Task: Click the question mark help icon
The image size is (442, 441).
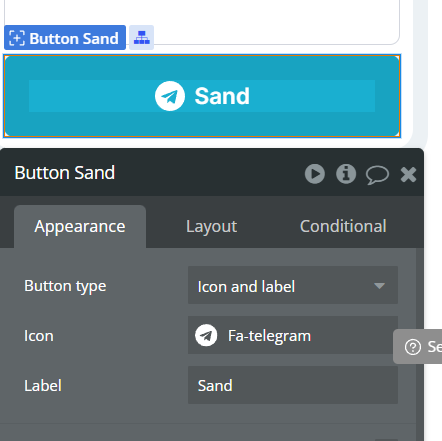Action: [x=413, y=347]
